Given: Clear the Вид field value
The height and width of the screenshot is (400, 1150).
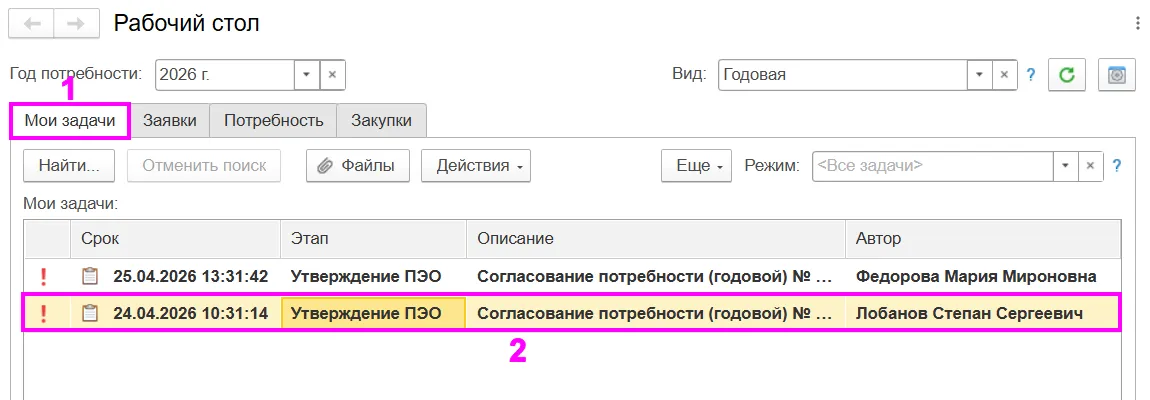Looking at the screenshot, I should [1005, 74].
